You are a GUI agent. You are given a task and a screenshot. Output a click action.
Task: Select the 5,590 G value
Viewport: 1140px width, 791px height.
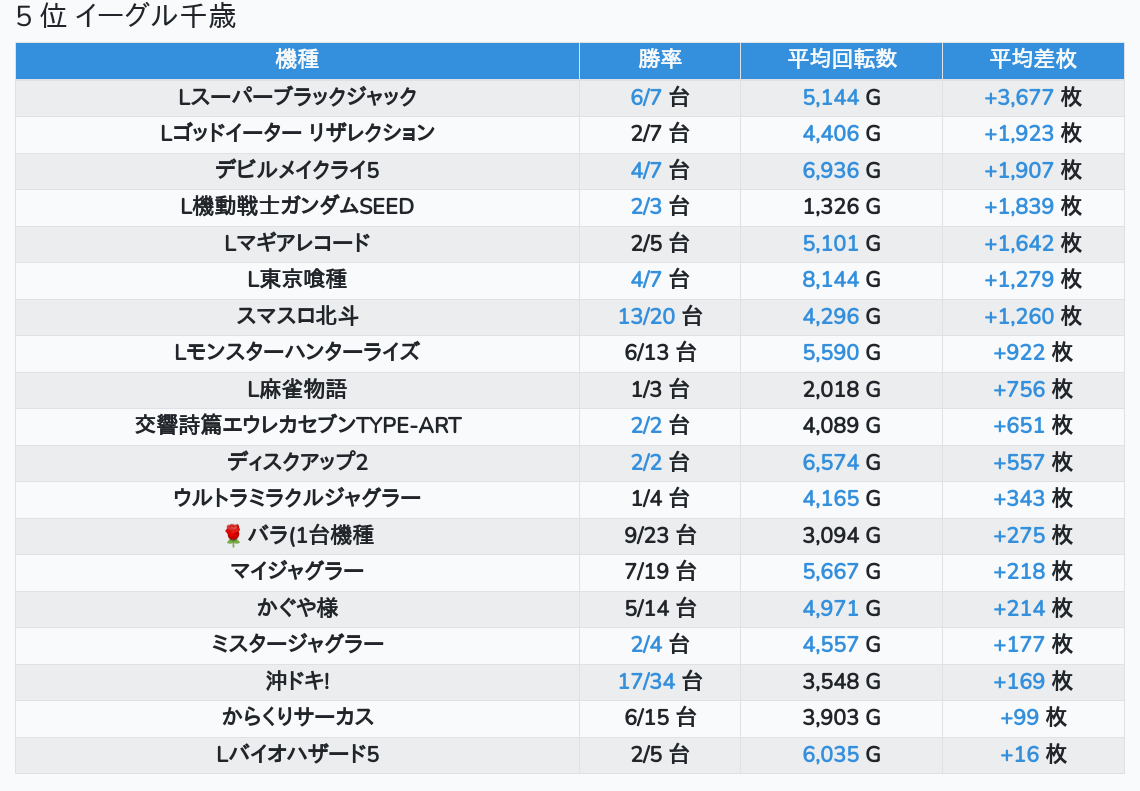[x=841, y=353]
